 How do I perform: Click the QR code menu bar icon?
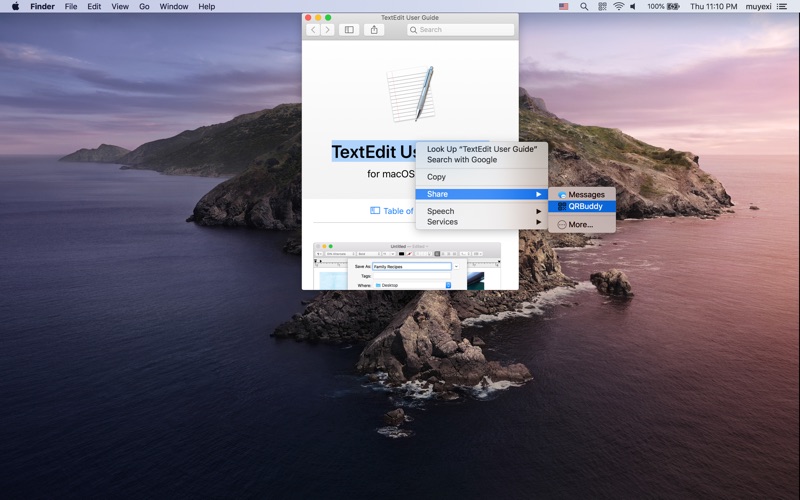(602, 6)
